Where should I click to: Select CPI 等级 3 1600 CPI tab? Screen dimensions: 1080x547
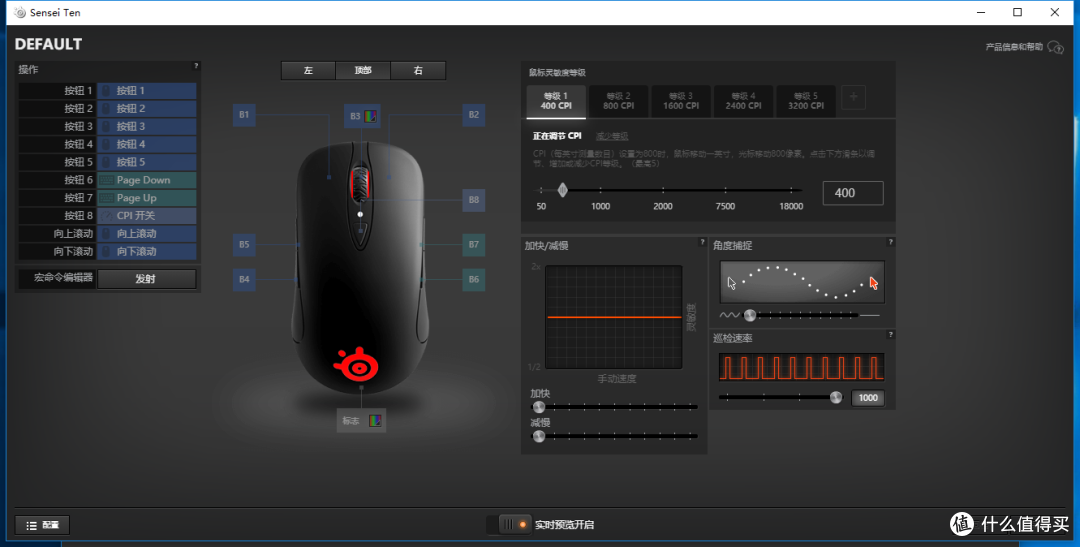click(681, 101)
